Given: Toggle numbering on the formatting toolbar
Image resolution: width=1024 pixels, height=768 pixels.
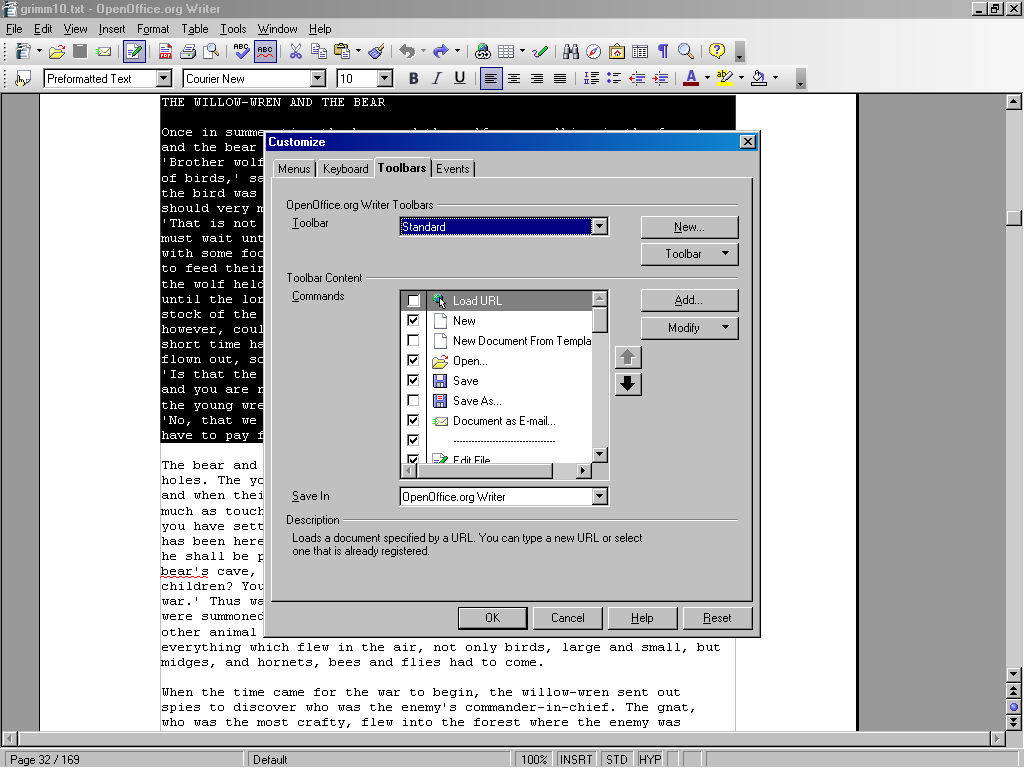Looking at the screenshot, I should 591,79.
